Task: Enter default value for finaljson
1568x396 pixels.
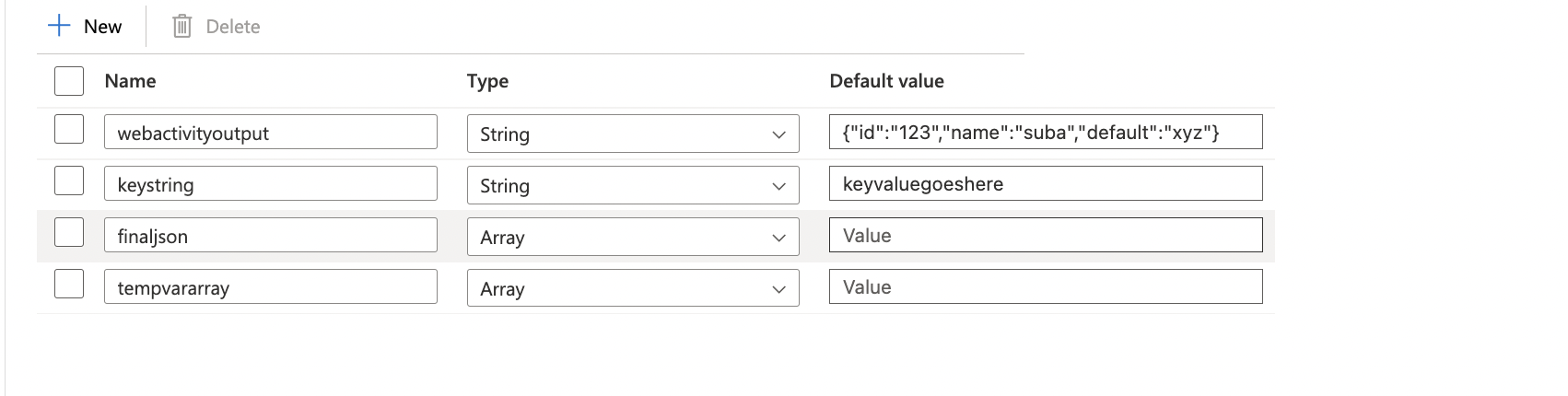Action: [x=1046, y=236]
